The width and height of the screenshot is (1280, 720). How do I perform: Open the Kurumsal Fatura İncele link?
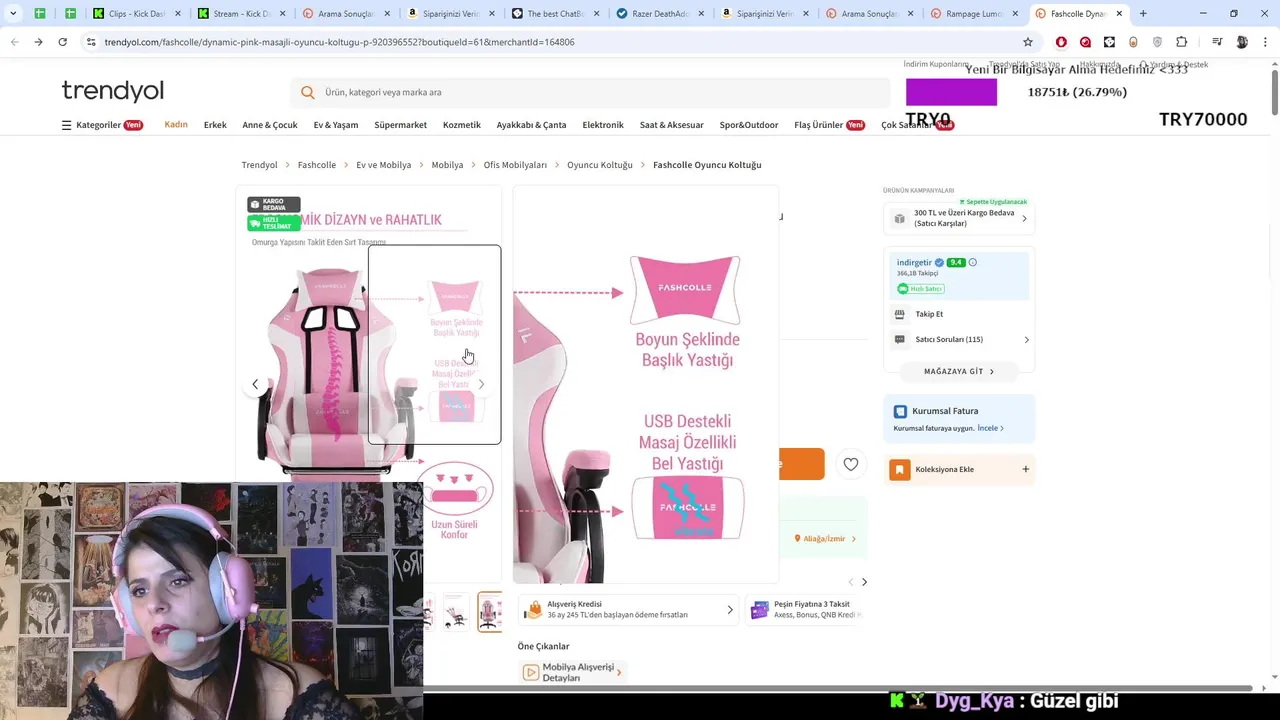[x=991, y=428]
